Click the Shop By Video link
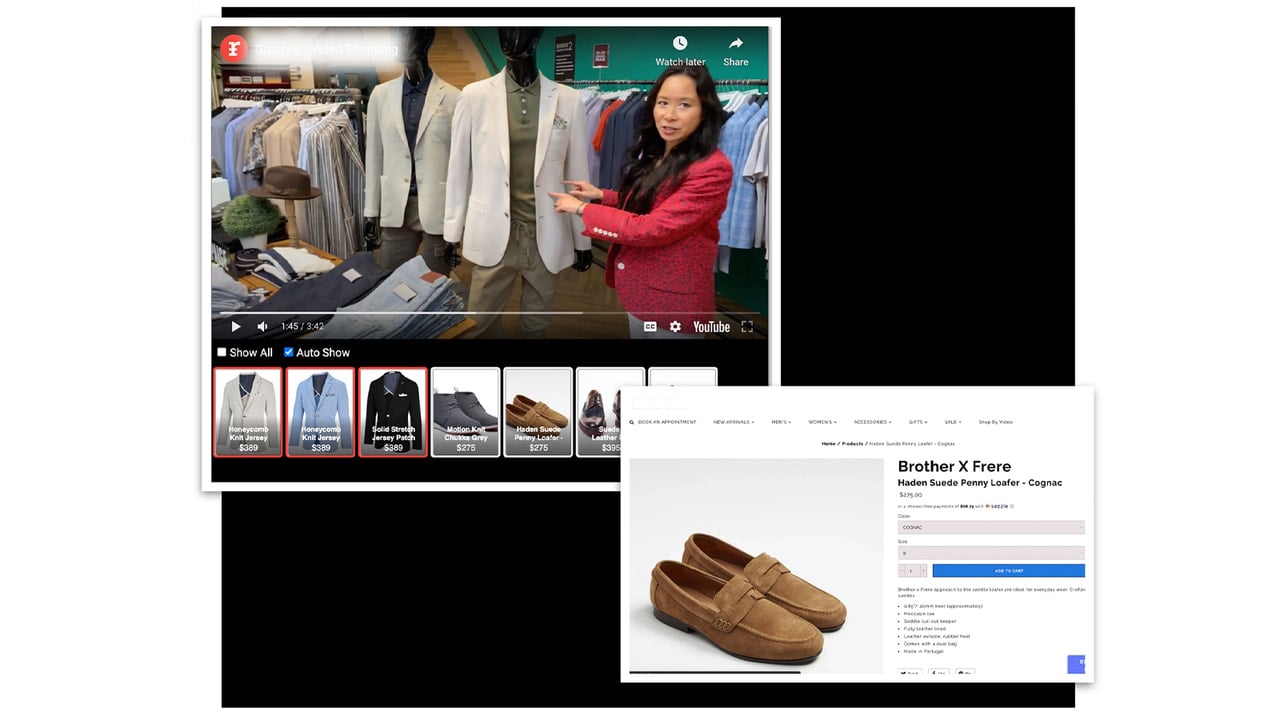1280x720 pixels. [x=995, y=422]
